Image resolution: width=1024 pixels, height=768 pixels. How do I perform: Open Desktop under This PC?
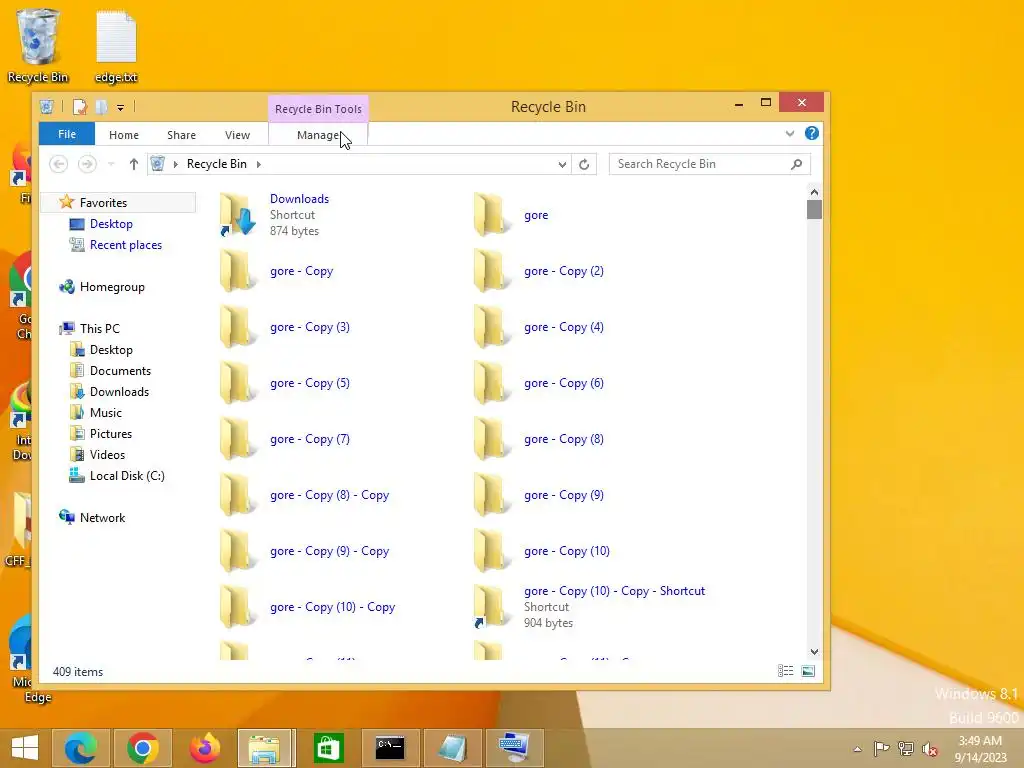click(x=111, y=350)
